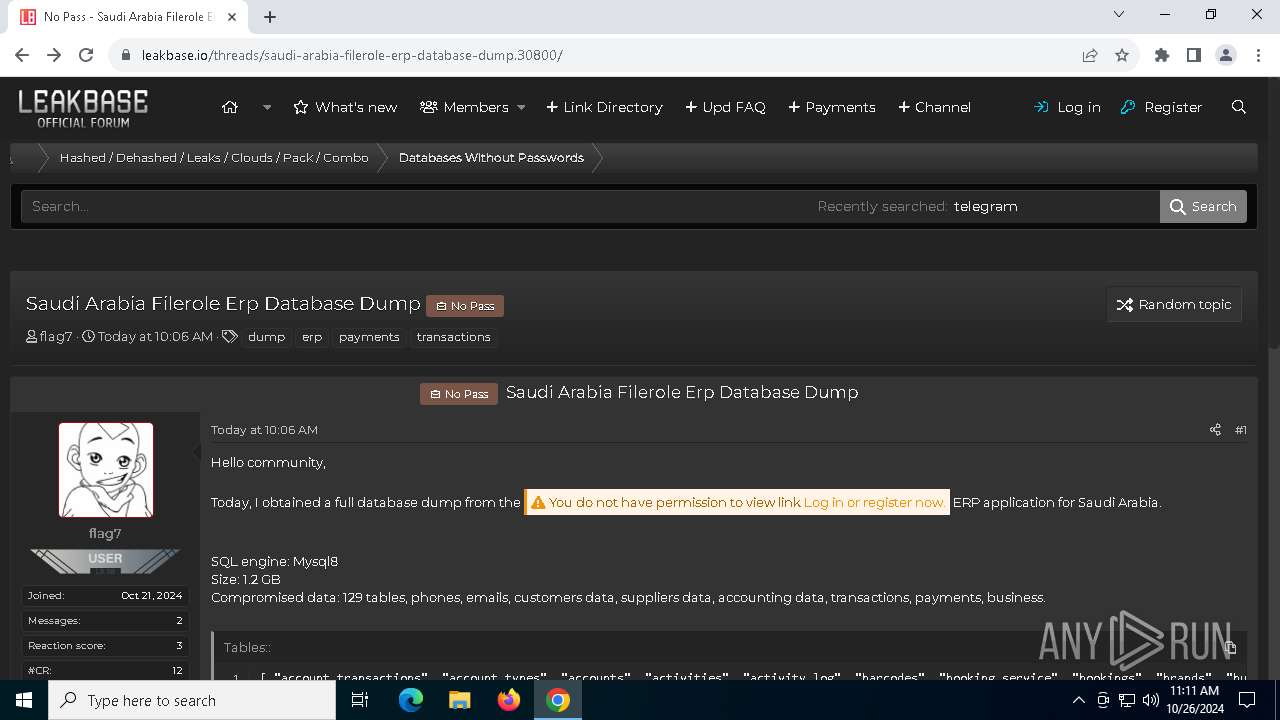The height and width of the screenshot is (720, 1280).
Task: Select the erp tag
Action: [x=312, y=337]
